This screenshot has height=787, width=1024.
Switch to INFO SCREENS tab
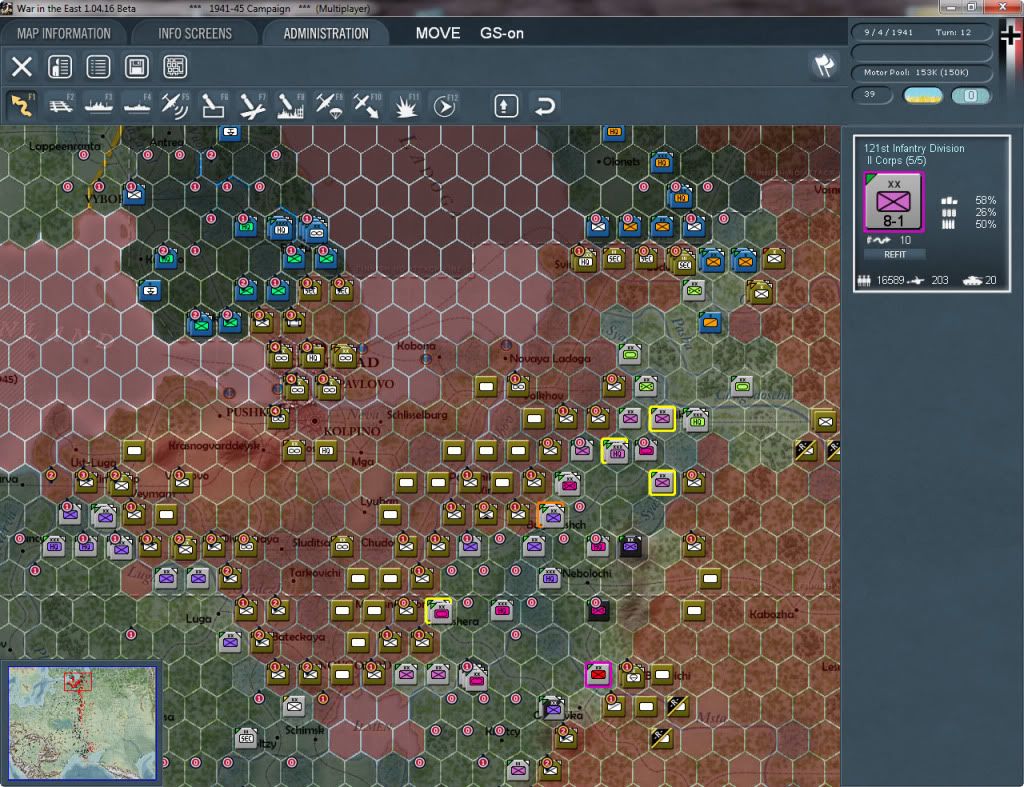click(195, 33)
